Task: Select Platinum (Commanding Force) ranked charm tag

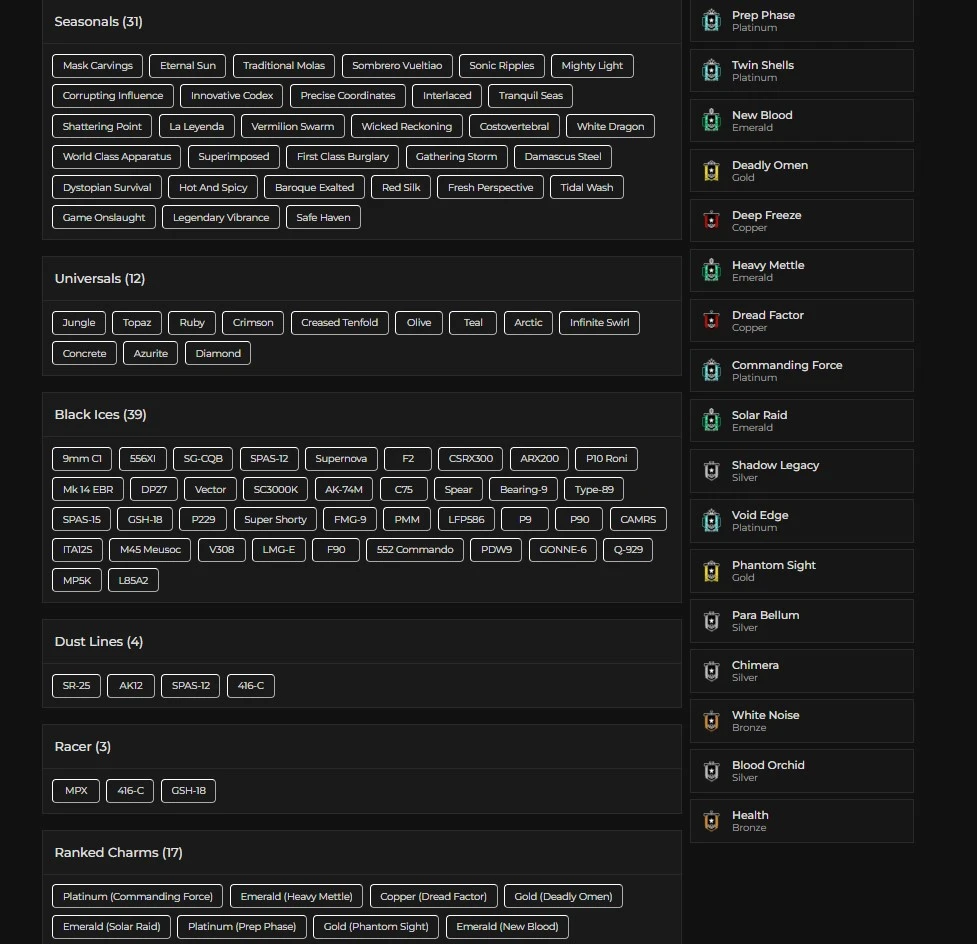Action: [137, 896]
